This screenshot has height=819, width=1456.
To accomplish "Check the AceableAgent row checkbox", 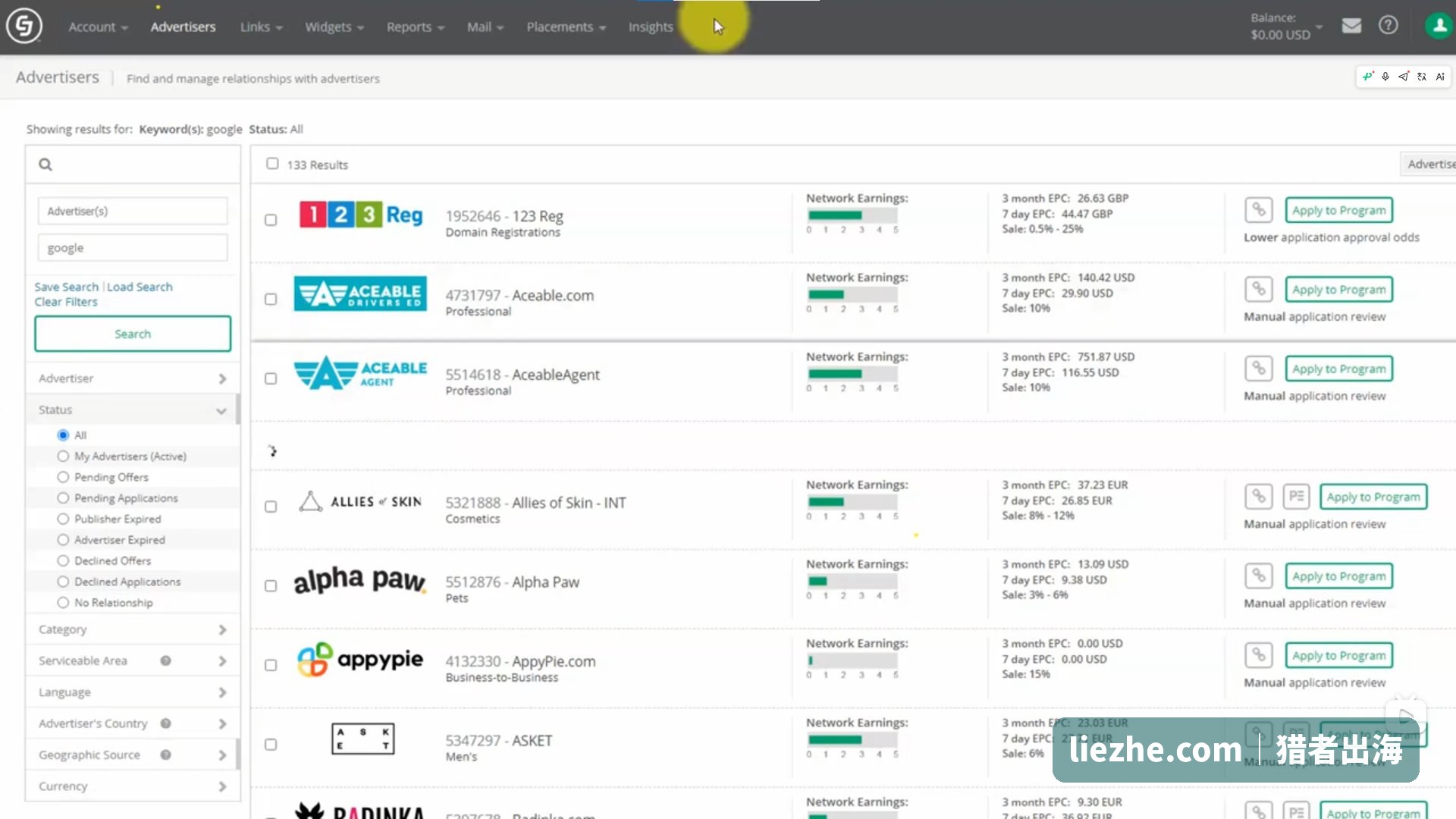I will [x=271, y=378].
